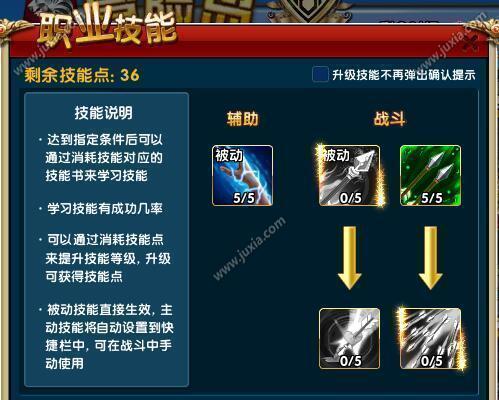
Task: Click the 可以通过消耗技能点 description paragraph
Action: (x=105, y=258)
